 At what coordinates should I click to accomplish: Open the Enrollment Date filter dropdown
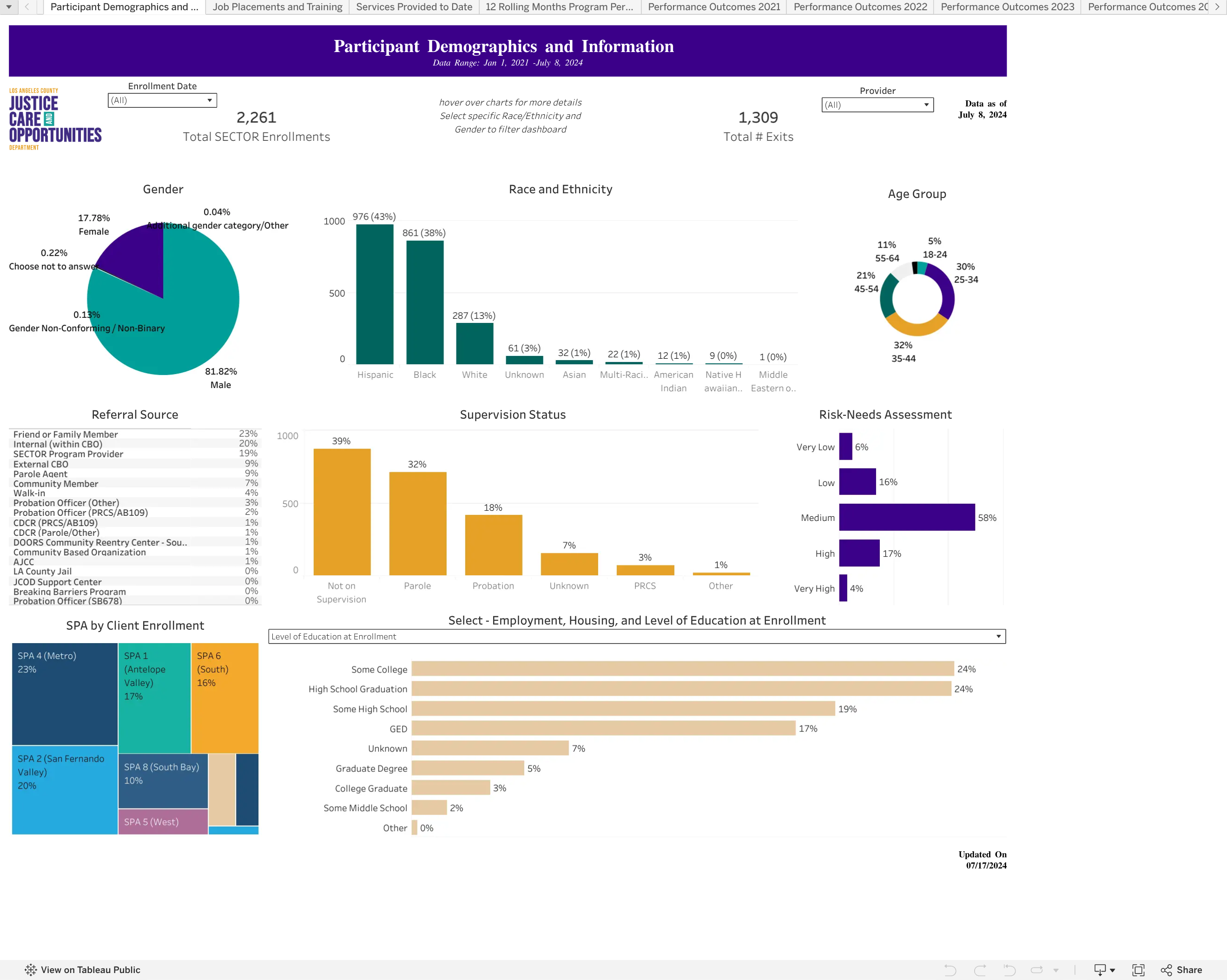coord(162,100)
